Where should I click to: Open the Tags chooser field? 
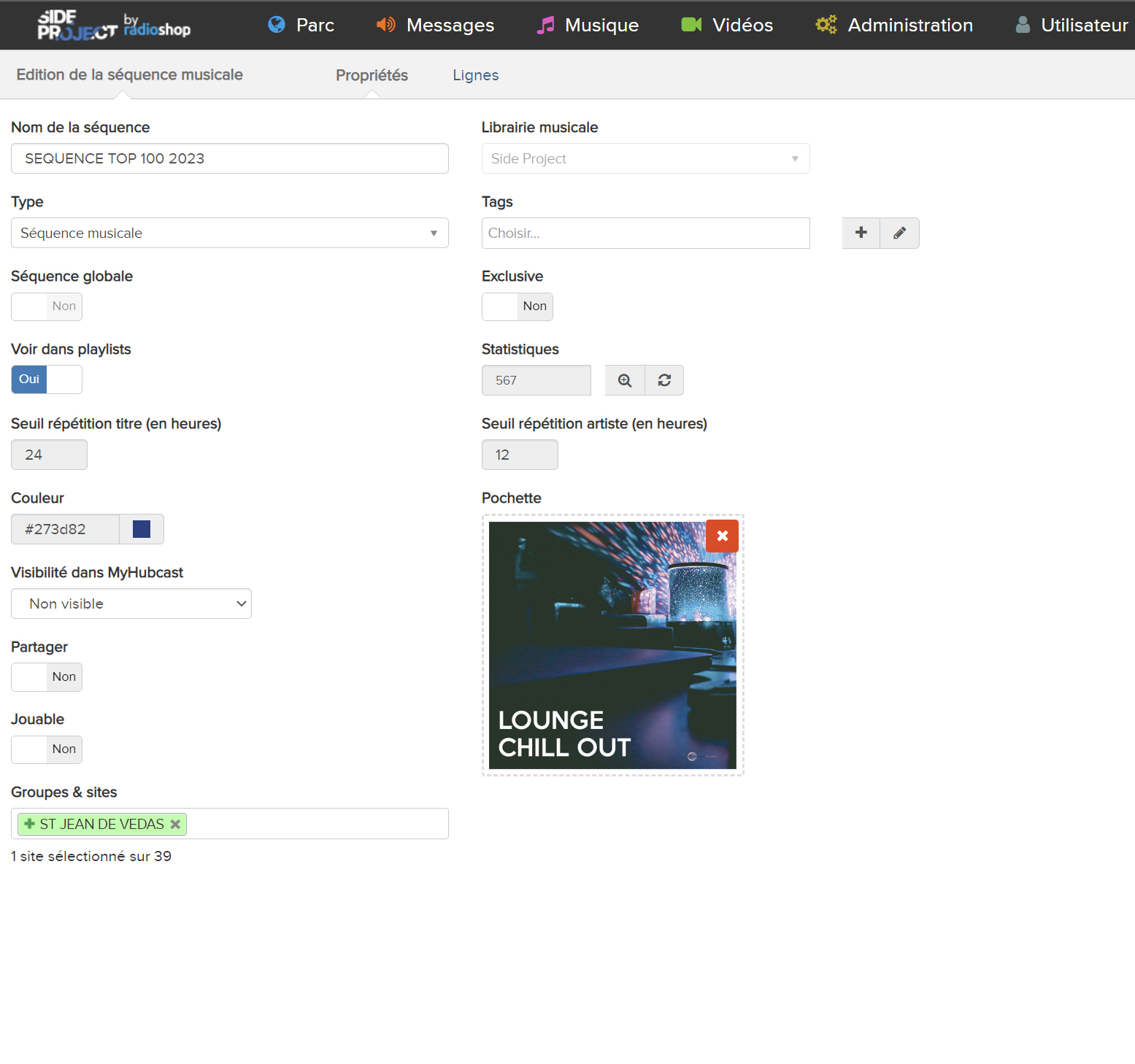(646, 233)
